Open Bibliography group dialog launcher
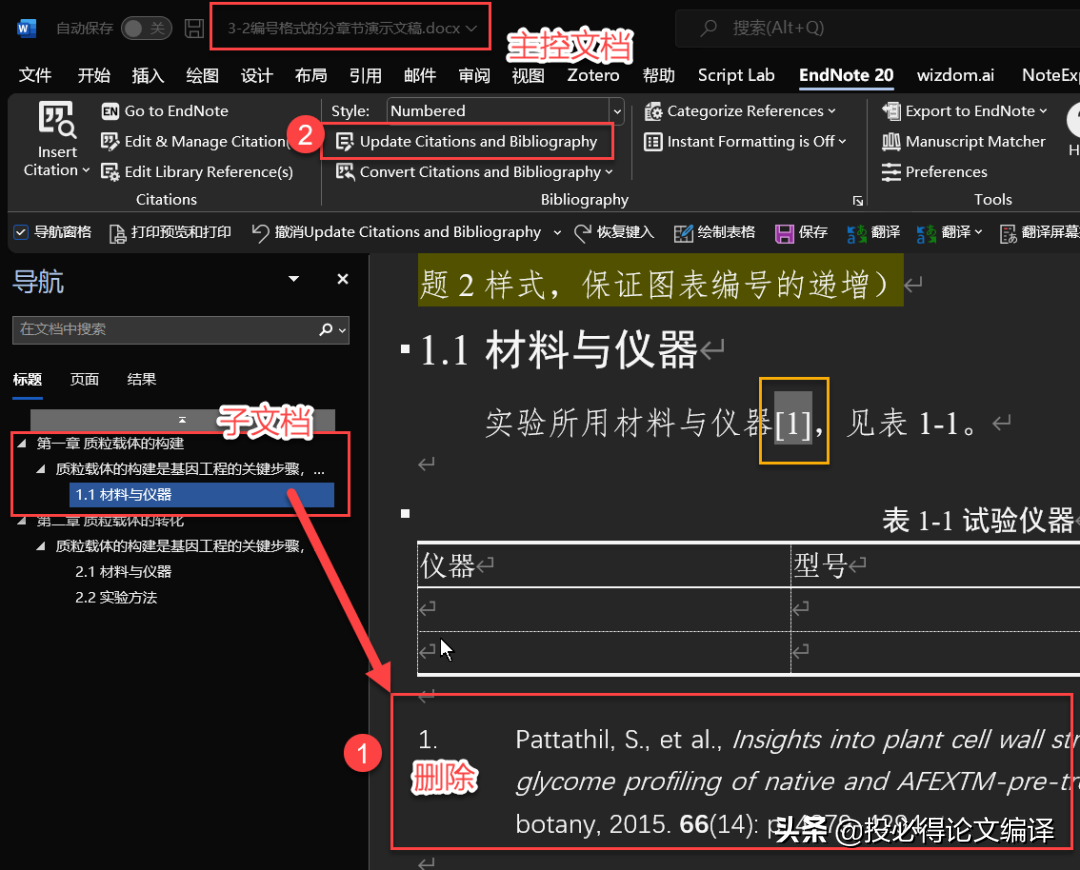The height and width of the screenshot is (870, 1080). point(858,200)
